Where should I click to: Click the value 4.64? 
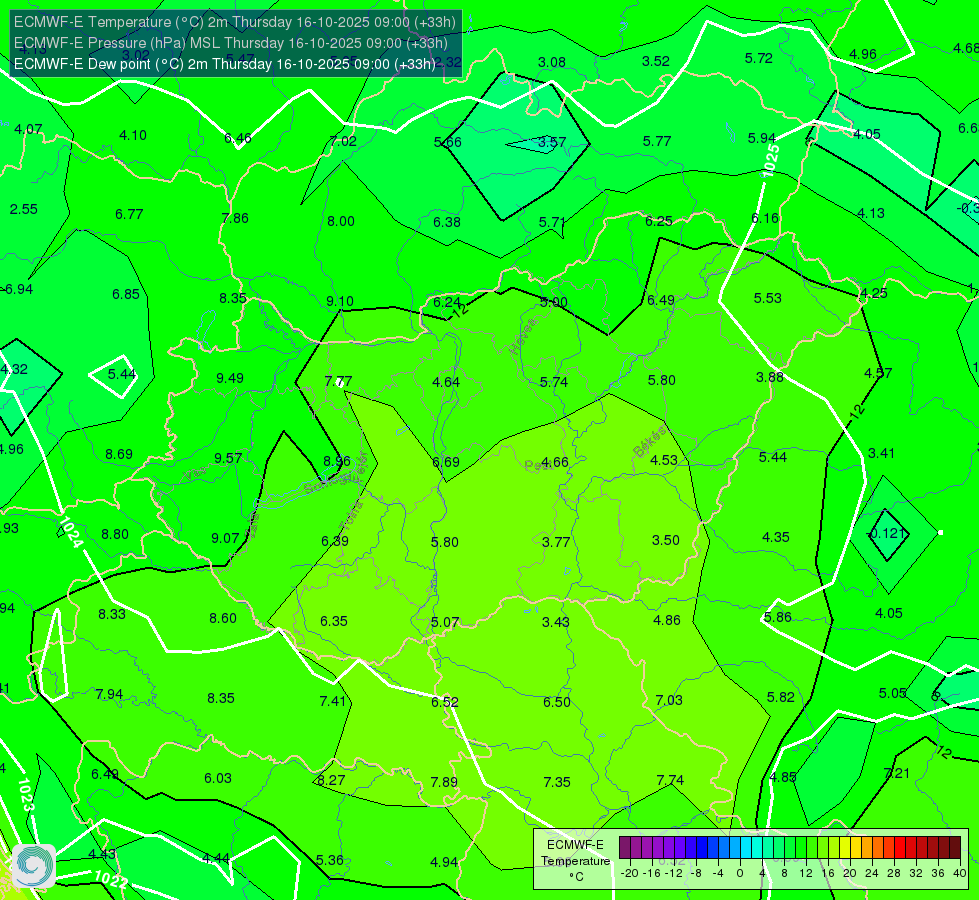(446, 382)
